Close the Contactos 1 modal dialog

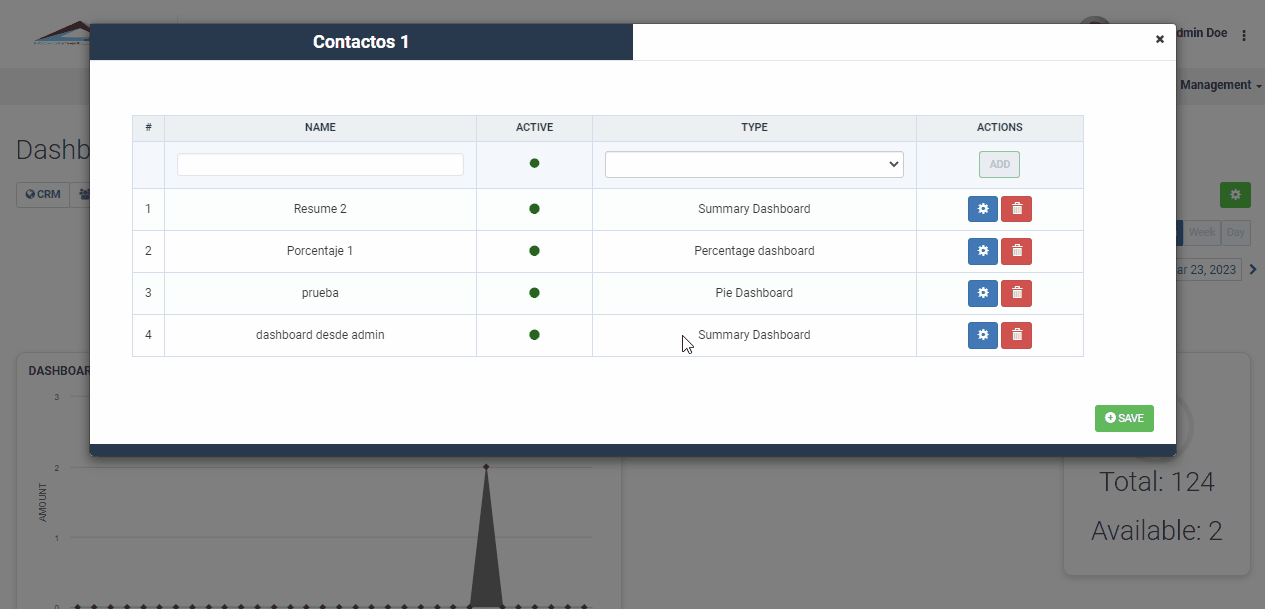(1160, 39)
